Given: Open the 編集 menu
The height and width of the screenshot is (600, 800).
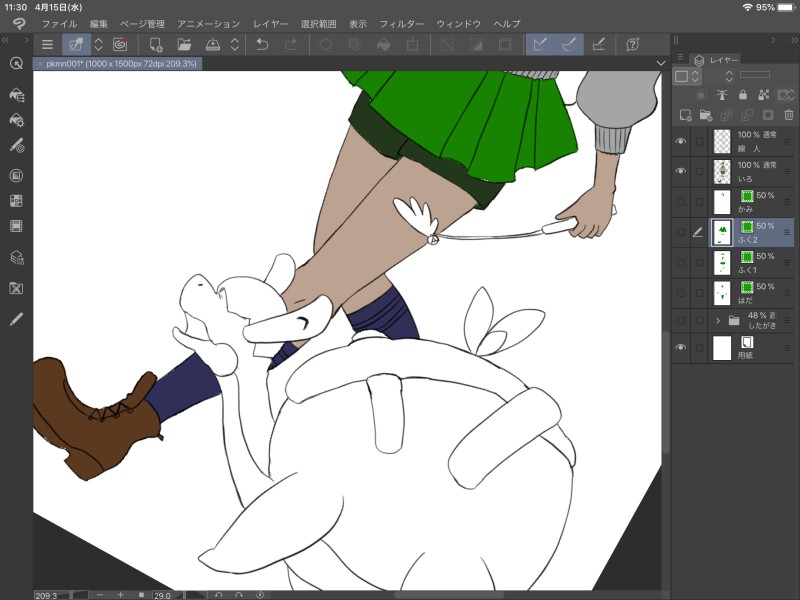Looking at the screenshot, I should [98, 24].
